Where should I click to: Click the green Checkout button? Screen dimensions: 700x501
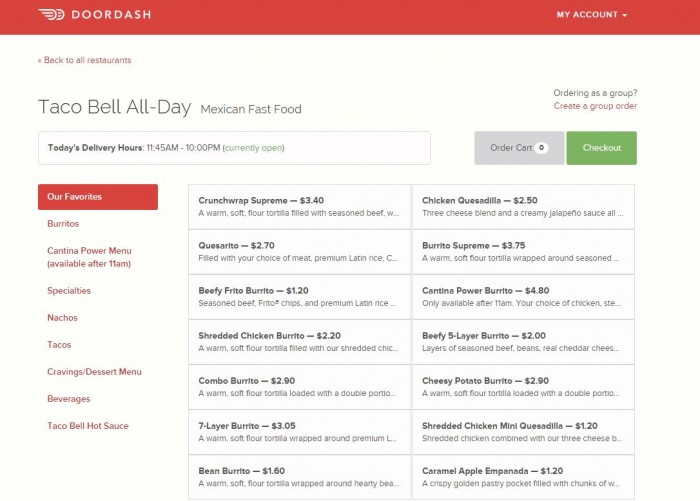pyautogui.click(x=601, y=148)
